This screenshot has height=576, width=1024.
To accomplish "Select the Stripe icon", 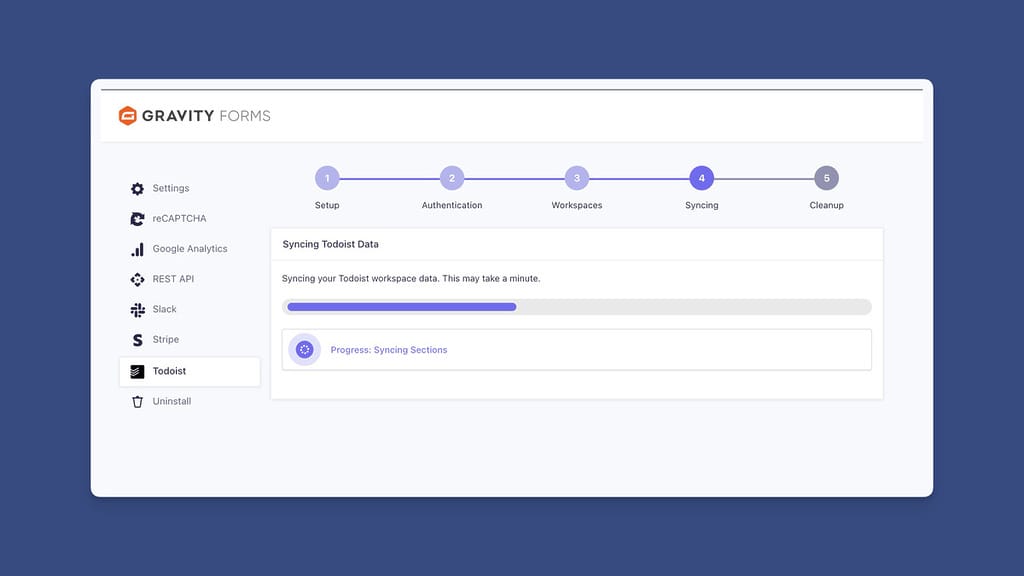I will (137, 339).
